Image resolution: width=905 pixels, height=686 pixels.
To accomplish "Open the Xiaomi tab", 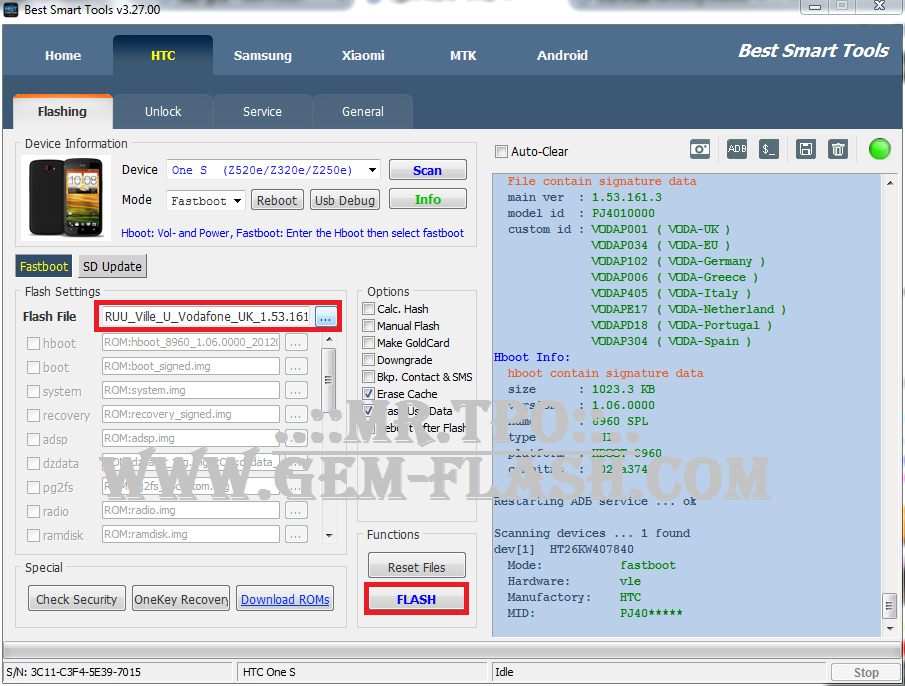I will [363, 56].
